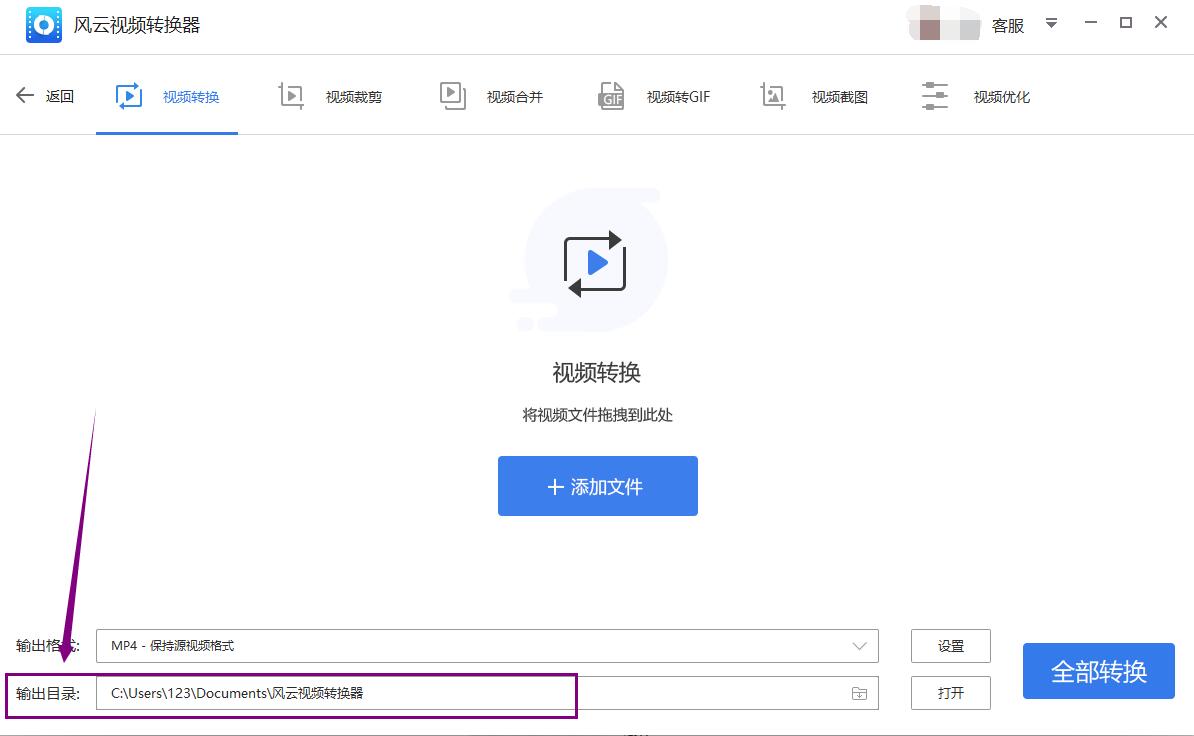Click the 添加文件 button
1194x736 pixels.
[x=598, y=486]
